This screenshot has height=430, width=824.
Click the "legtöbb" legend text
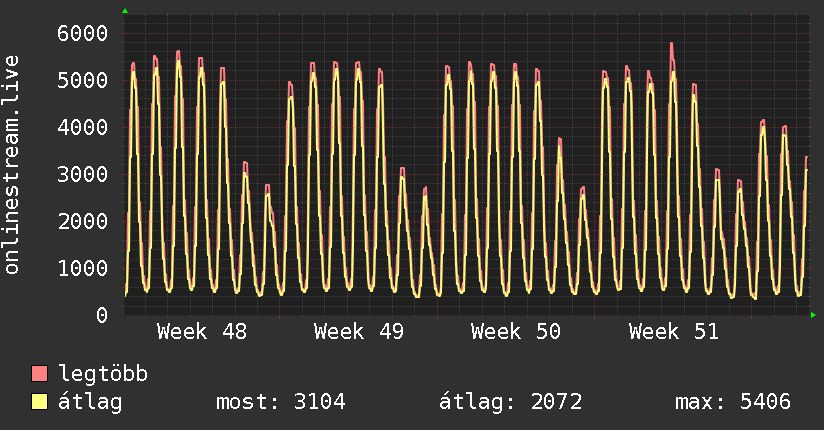104,374
